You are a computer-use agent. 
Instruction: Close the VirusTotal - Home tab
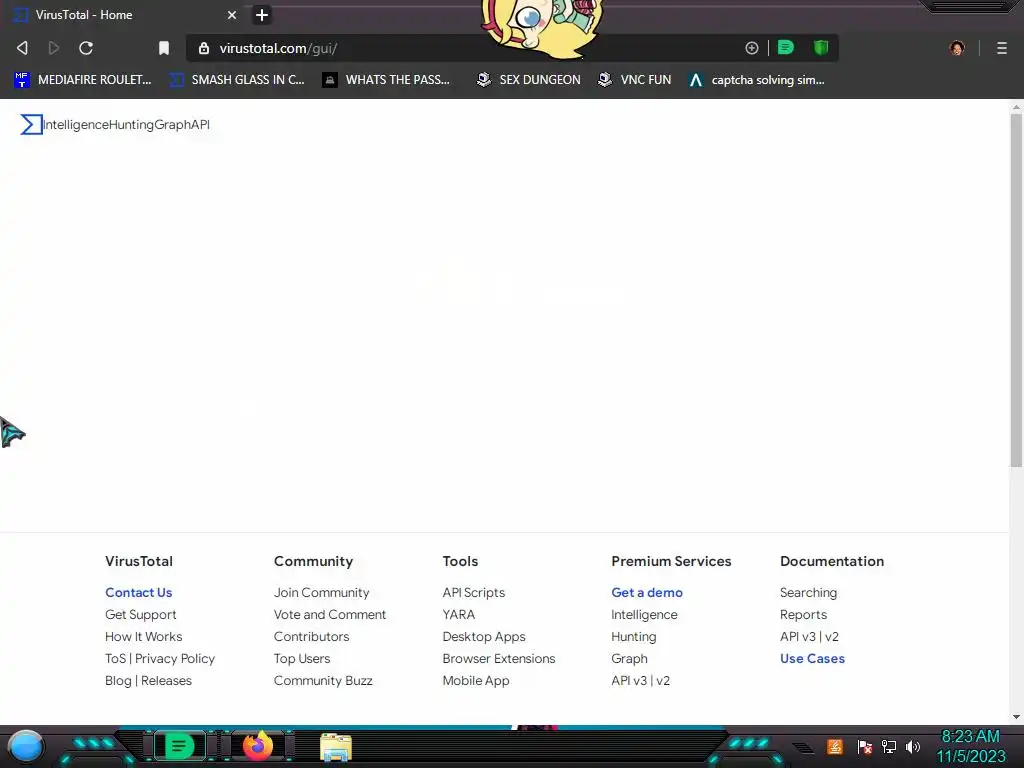point(232,14)
